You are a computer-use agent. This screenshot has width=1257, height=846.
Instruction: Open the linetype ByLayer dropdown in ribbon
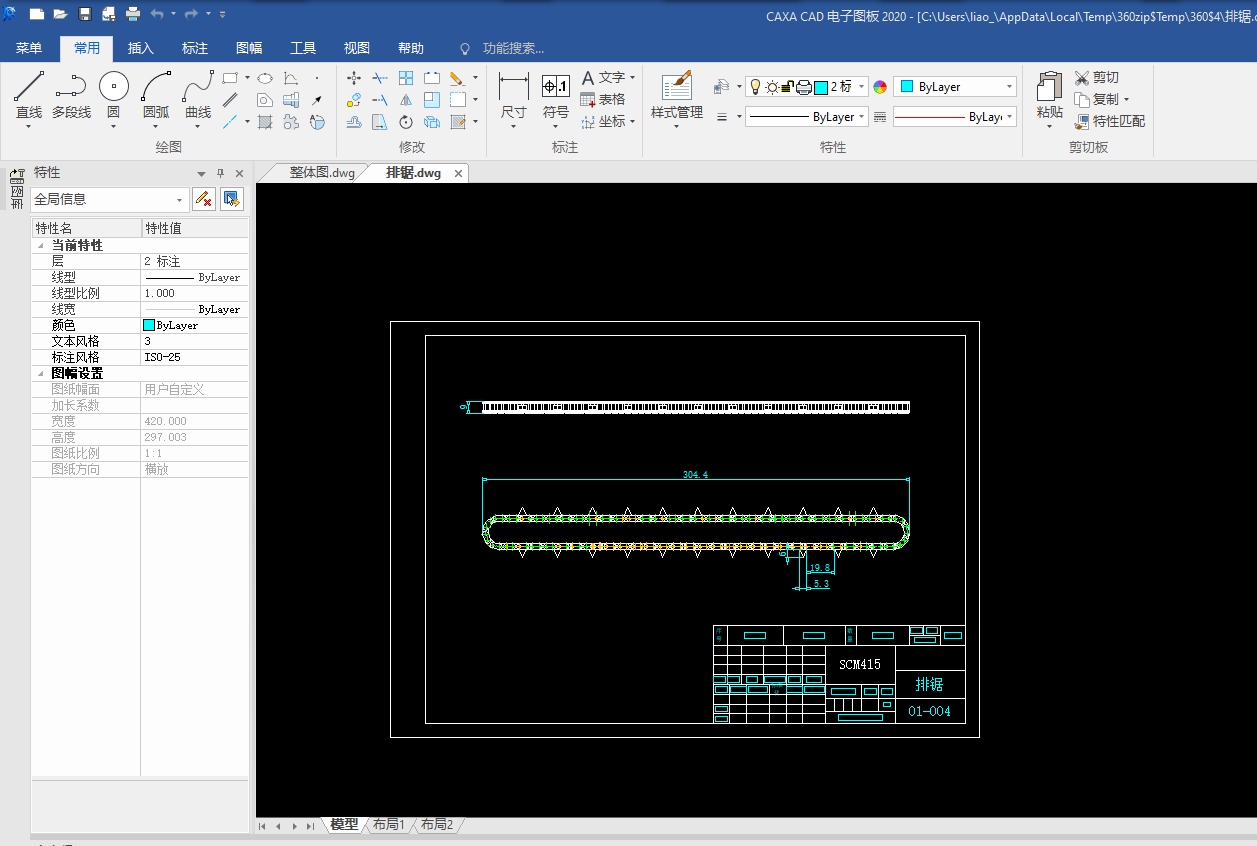click(x=806, y=117)
